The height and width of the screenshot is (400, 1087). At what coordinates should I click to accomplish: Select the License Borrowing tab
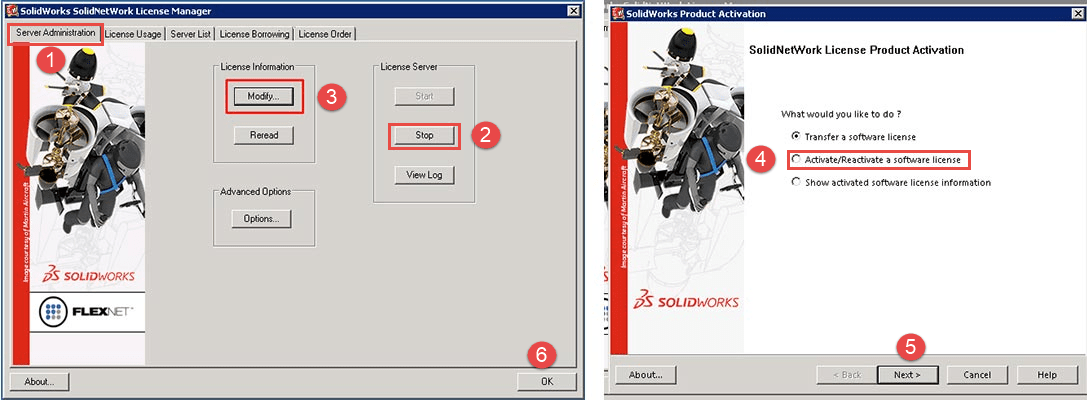point(254,34)
